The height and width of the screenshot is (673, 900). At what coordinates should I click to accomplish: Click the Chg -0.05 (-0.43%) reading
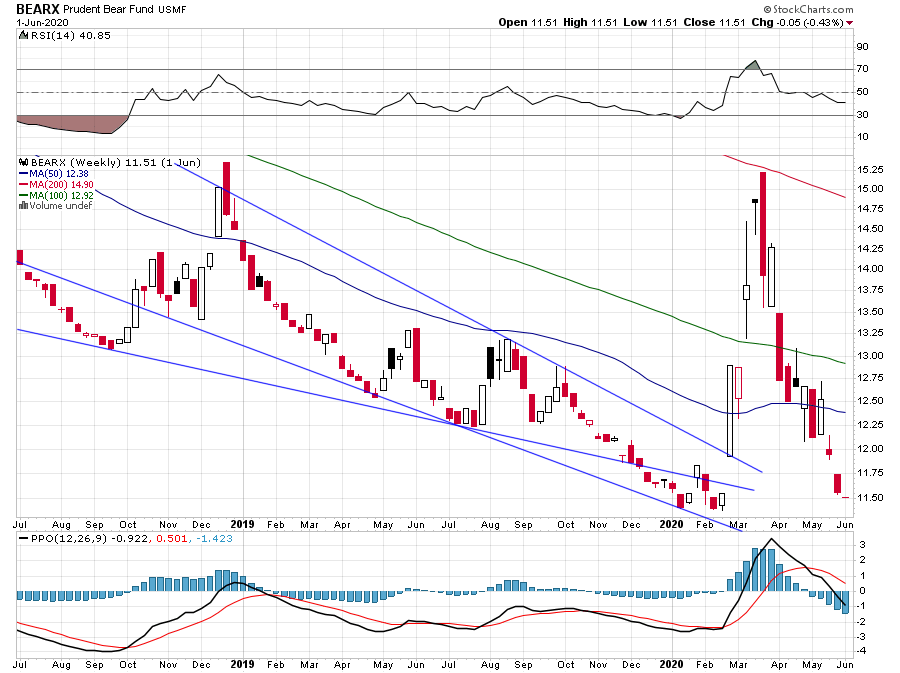pos(797,22)
